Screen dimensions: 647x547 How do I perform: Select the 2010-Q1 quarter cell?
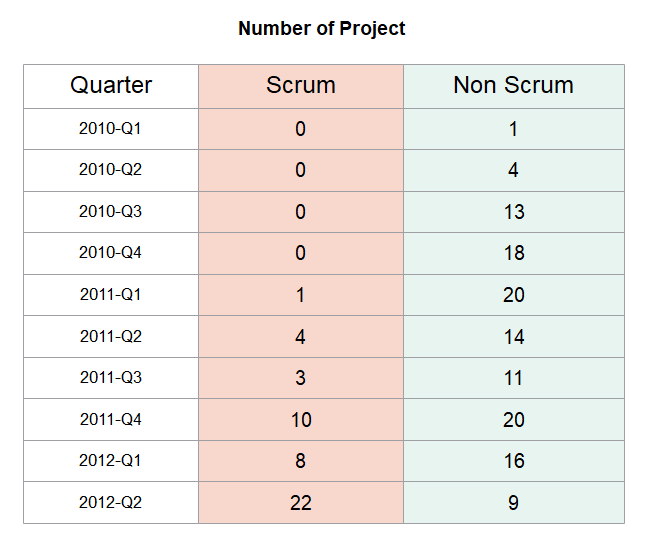pyautogui.click(x=111, y=129)
